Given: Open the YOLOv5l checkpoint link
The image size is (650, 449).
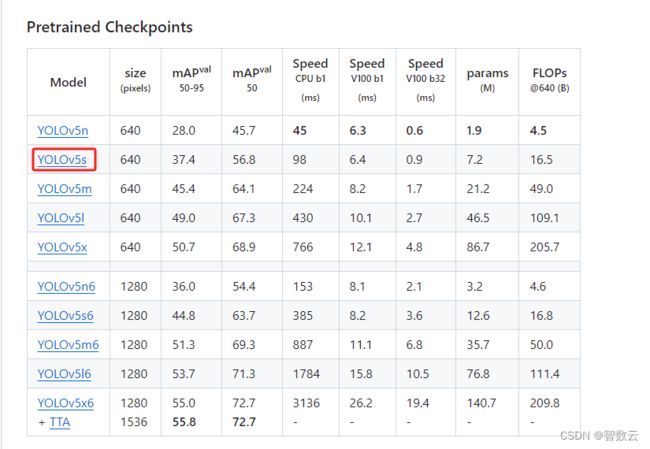Looking at the screenshot, I should click(61, 218).
